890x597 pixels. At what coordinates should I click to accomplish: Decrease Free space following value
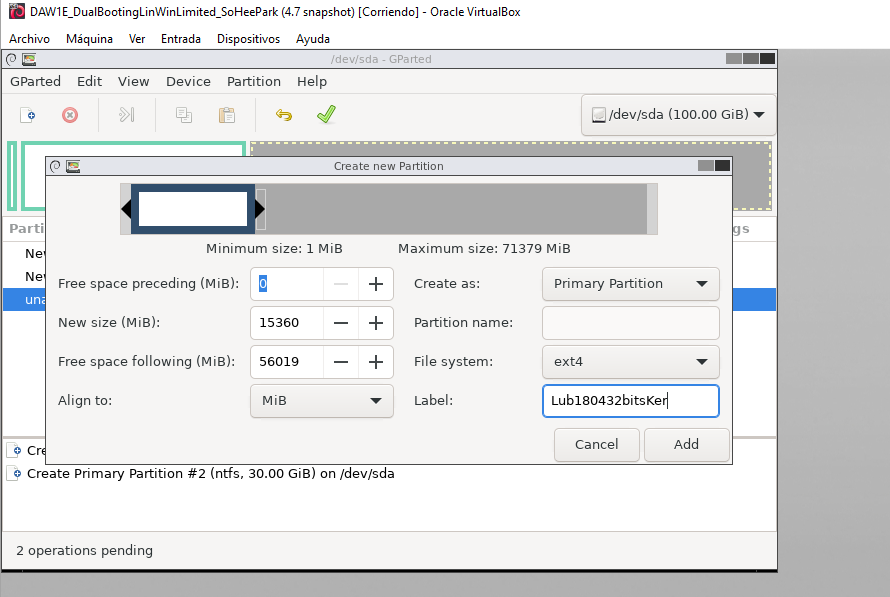pyautogui.click(x=341, y=362)
